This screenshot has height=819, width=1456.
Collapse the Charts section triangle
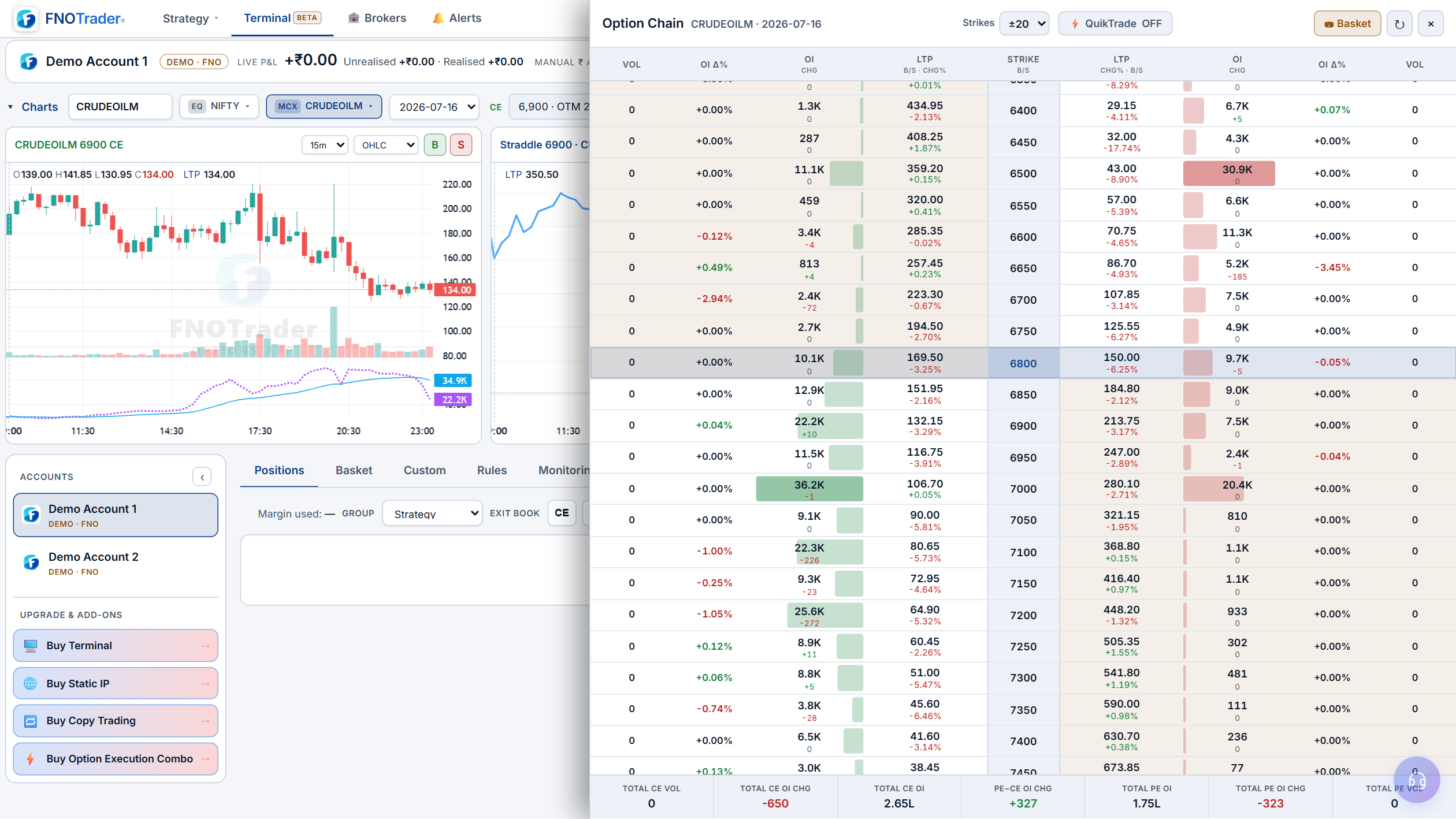coord(10,107)
